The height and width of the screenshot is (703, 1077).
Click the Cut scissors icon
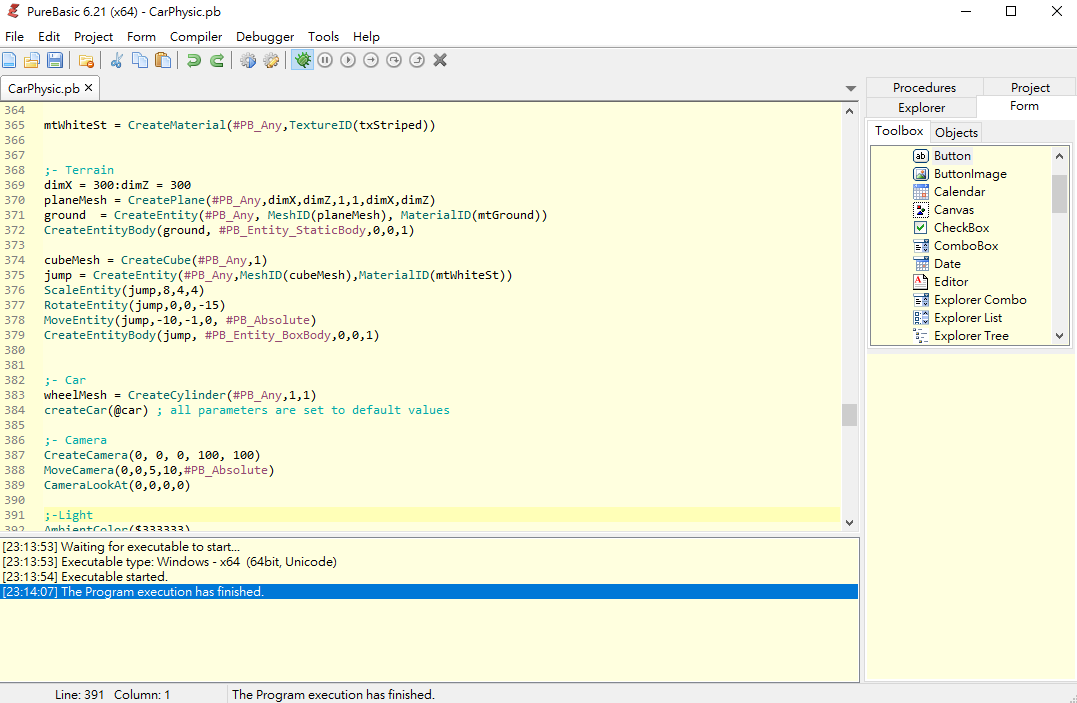click(x=117, y=60)
